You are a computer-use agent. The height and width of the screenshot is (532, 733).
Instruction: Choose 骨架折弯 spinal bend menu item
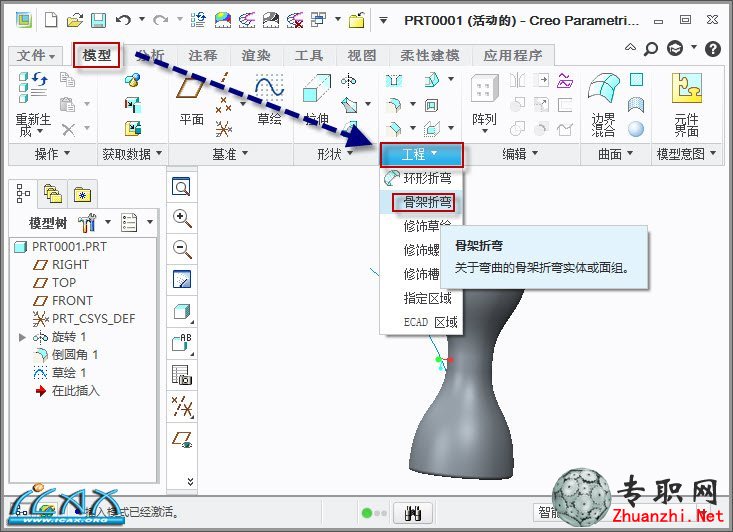click(421, 202)
